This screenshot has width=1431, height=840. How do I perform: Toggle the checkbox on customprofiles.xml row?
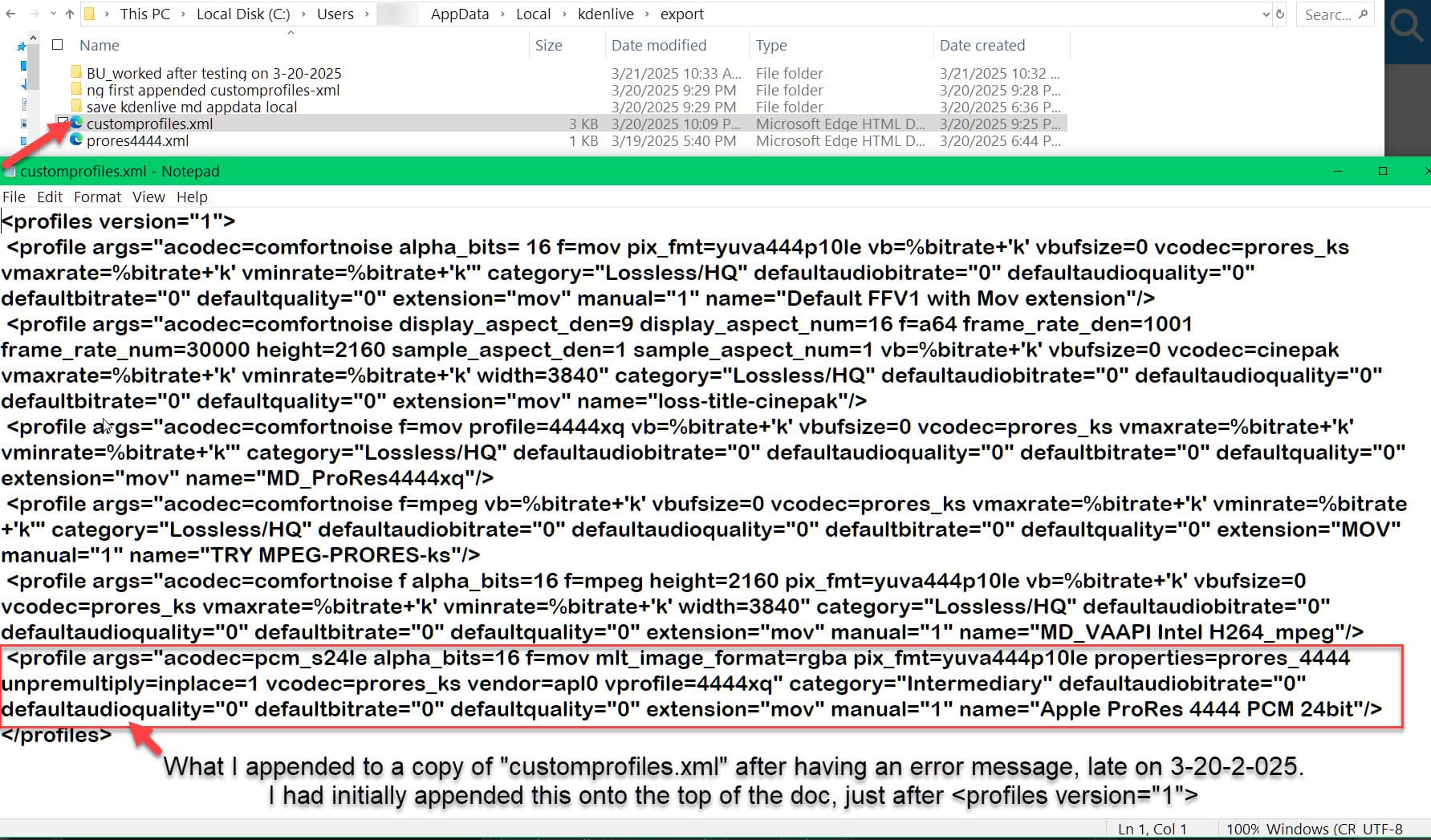point(62,122)
